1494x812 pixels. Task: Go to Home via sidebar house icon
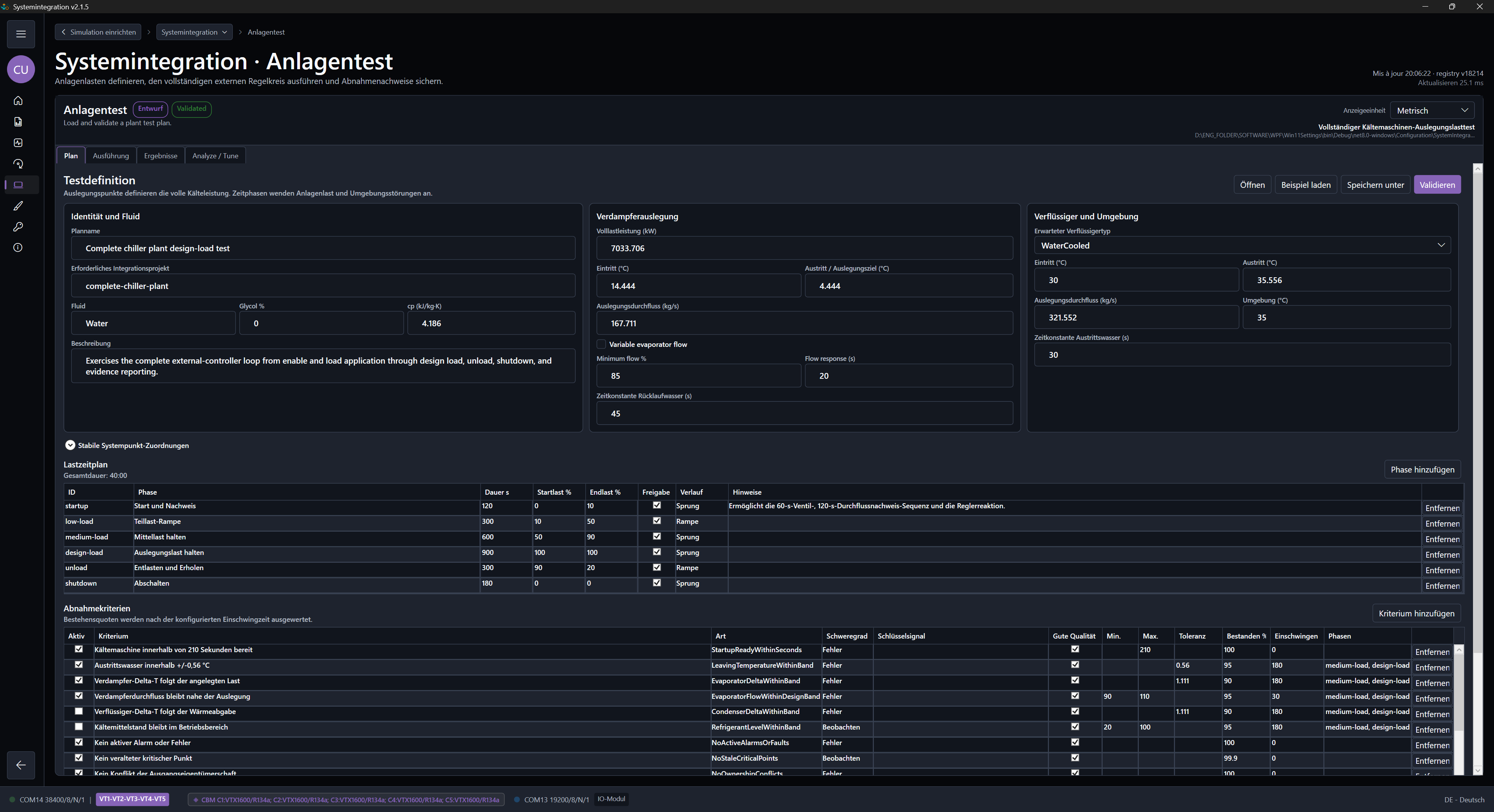pos(18,101)
